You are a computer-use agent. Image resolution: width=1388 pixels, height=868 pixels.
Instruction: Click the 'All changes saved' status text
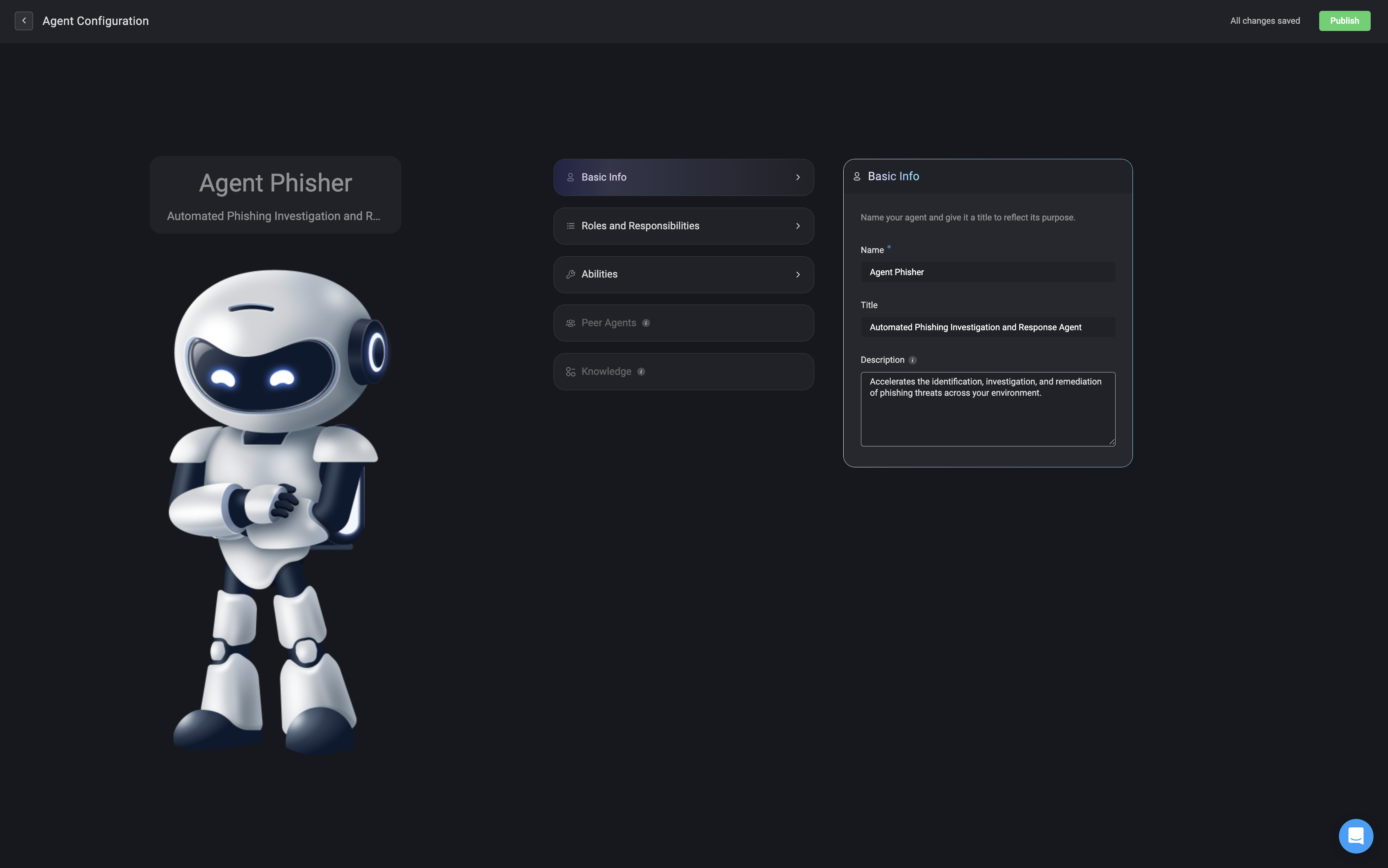pos(1264,21)
